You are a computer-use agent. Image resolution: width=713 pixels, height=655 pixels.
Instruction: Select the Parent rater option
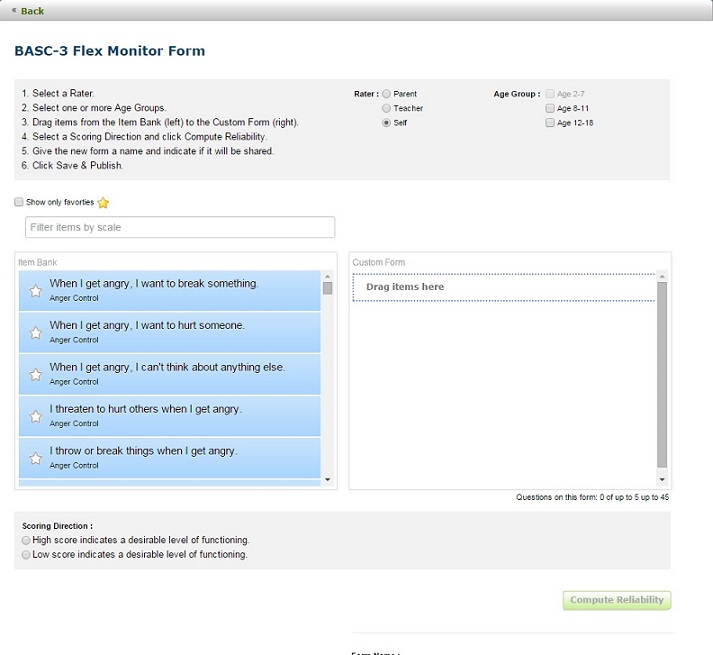pyautogui.click(x=386, y=94)
